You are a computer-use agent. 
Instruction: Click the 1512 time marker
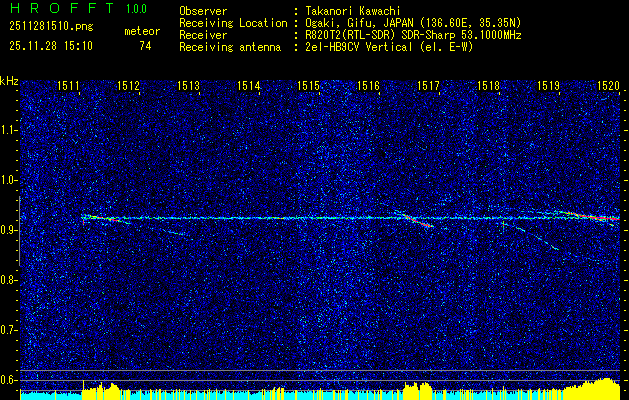pyautogui.click(x=128, y=85)
